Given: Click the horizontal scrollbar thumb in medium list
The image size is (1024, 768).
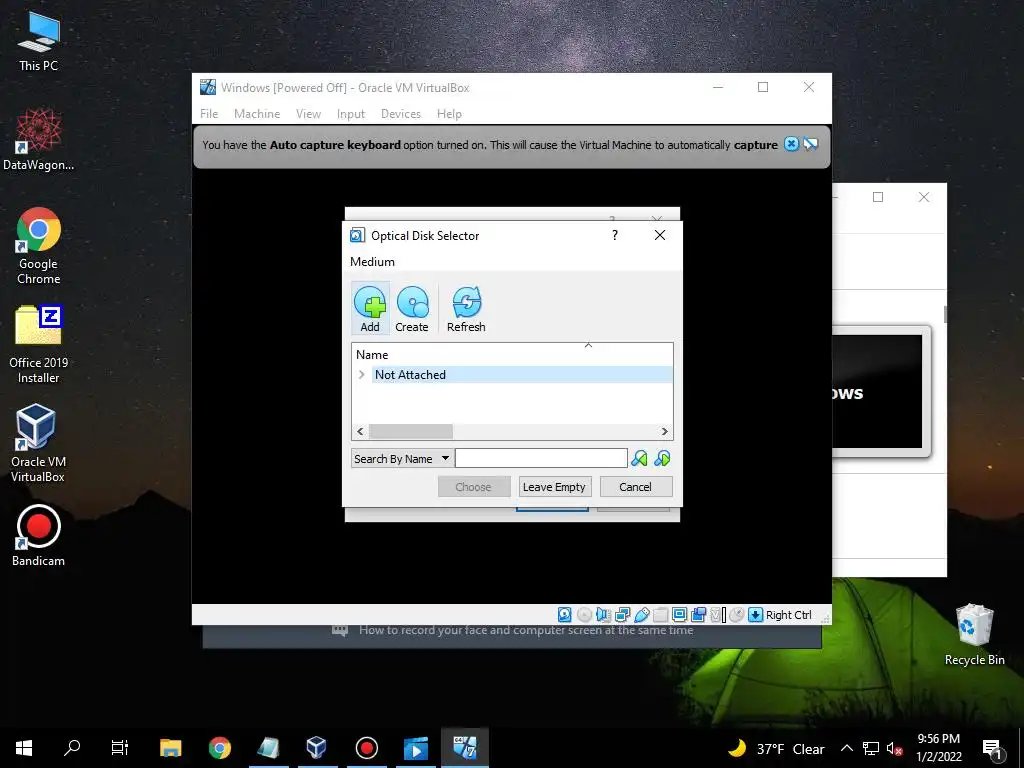Looking at the screenshot, I should 411,432.
